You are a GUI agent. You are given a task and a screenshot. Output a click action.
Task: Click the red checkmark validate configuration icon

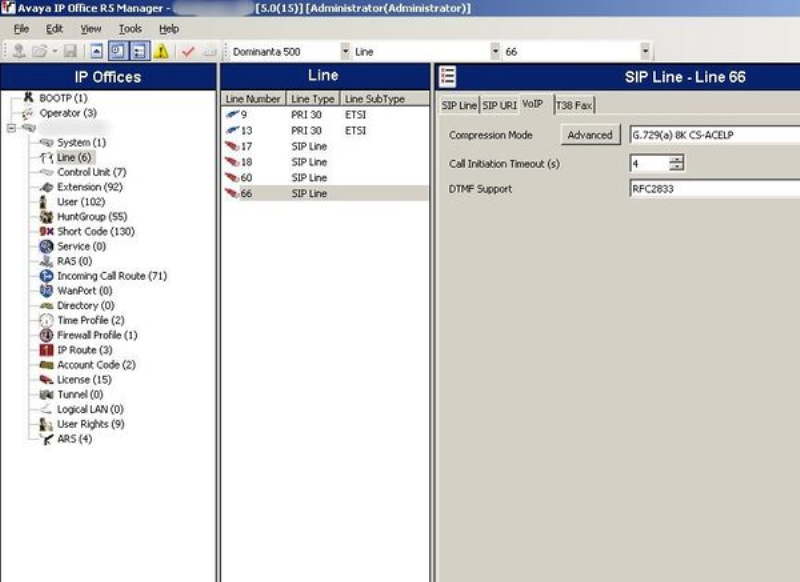point(188,52)
